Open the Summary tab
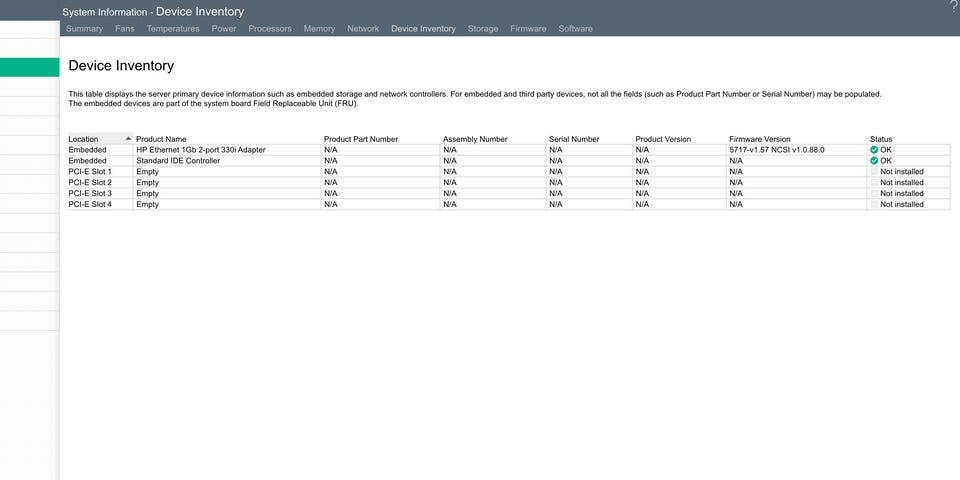Screen dimensions: 960x480 point(84,29)
